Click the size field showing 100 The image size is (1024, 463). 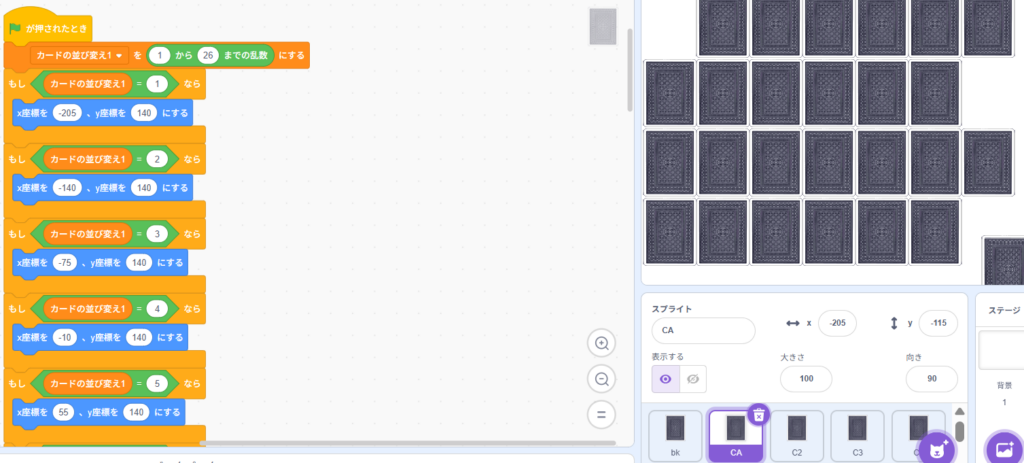(806, 379)
